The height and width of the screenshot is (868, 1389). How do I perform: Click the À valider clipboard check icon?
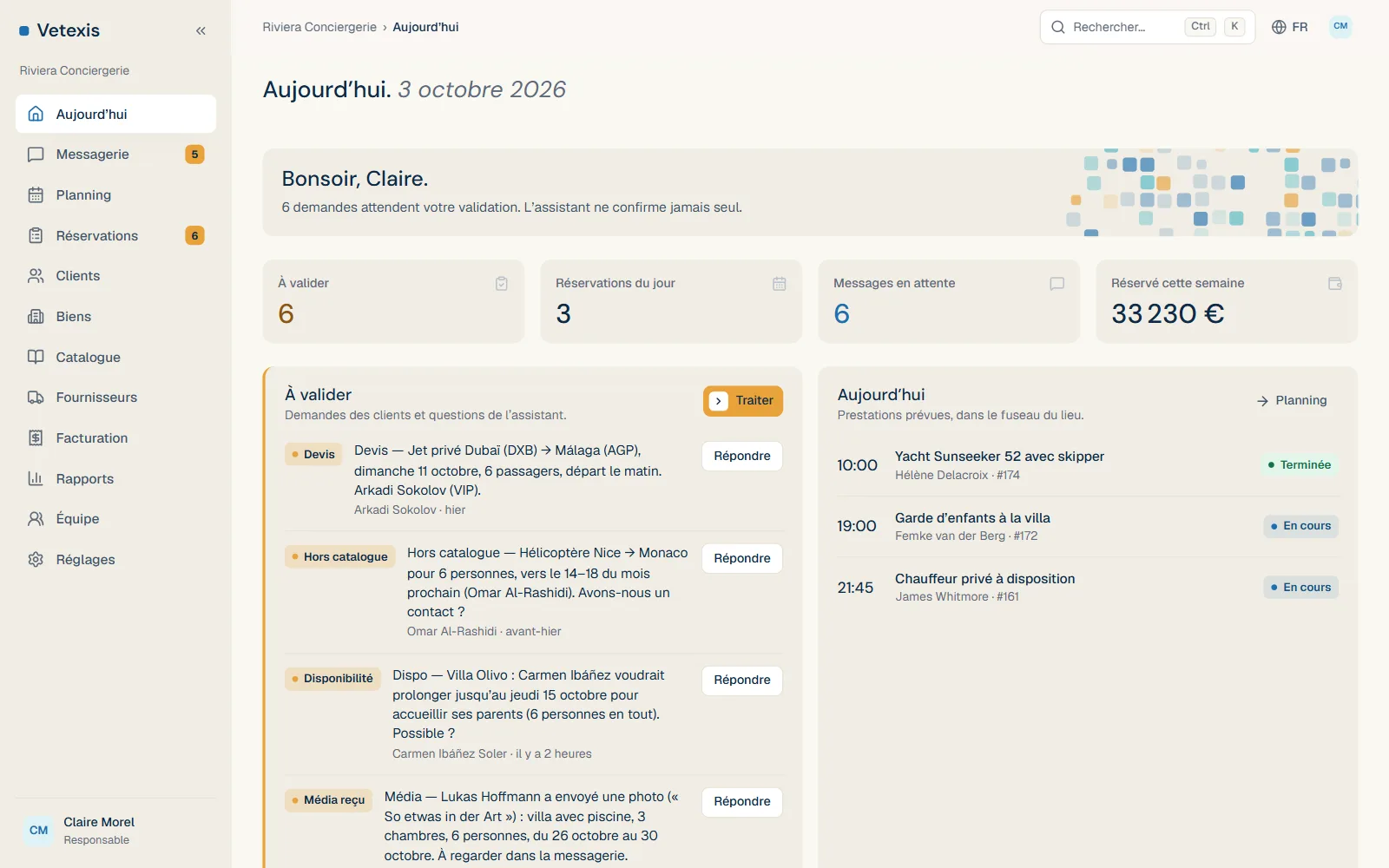(x=502, y=284)
